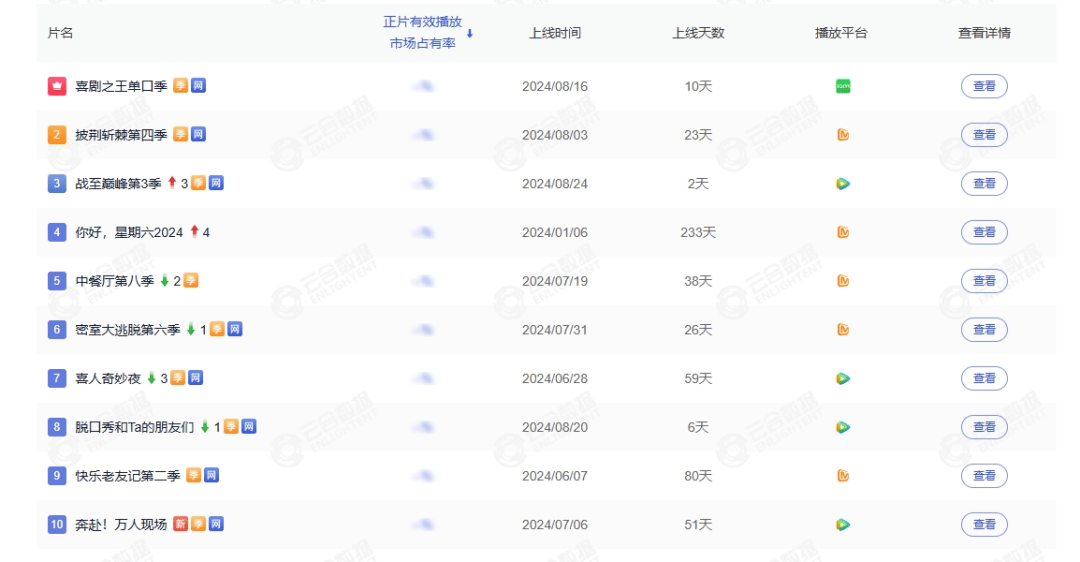Click the red 新 badge beside 奔赴！万人现场
1080x562 pixels.
180,524
